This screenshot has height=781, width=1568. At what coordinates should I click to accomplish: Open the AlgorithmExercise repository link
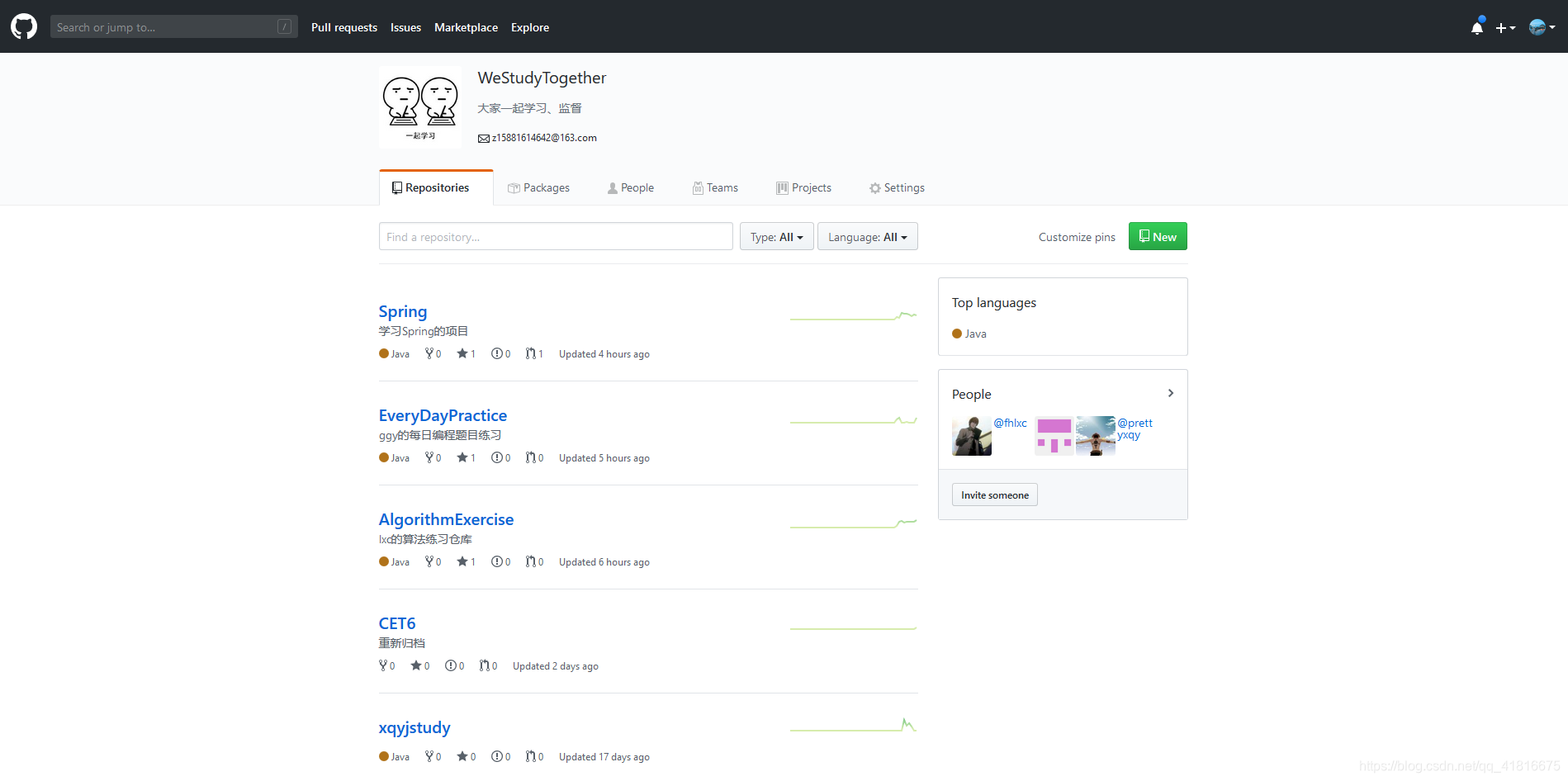(x=446, y=519)
